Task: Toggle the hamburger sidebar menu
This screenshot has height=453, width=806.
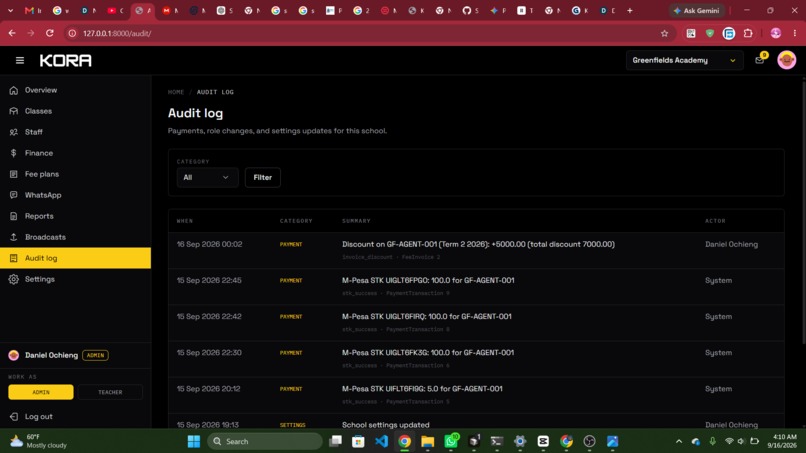Action: [x=20, y=61]
